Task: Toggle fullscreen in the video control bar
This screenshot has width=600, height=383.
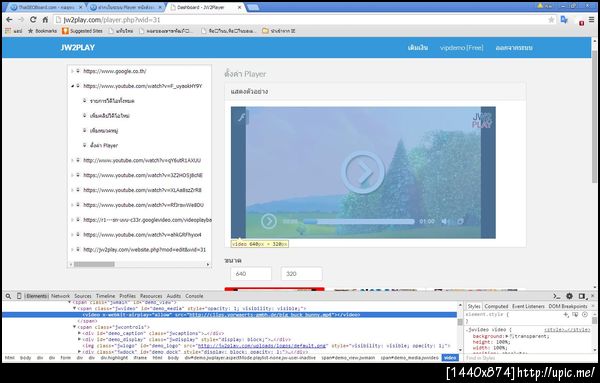Action: tap(460, 221)
